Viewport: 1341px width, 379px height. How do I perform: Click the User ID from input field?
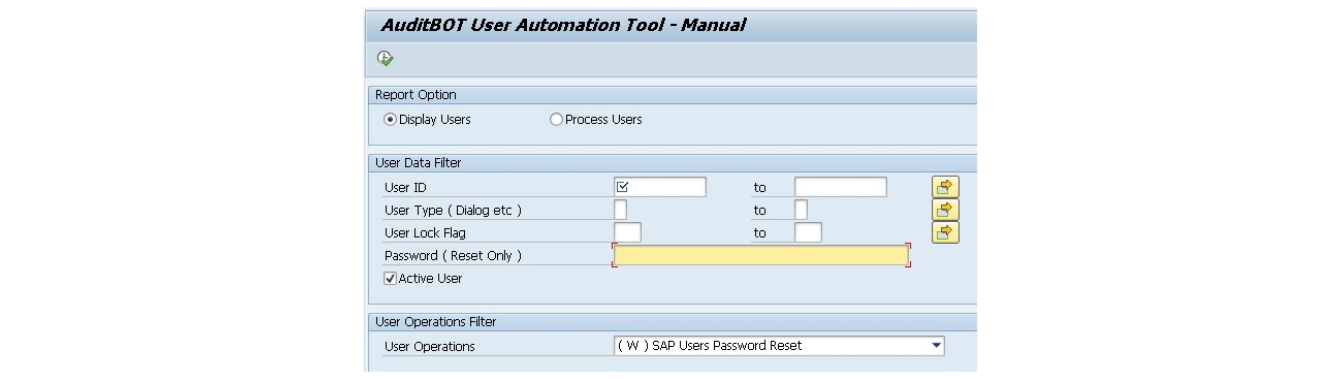pos(660,187)
